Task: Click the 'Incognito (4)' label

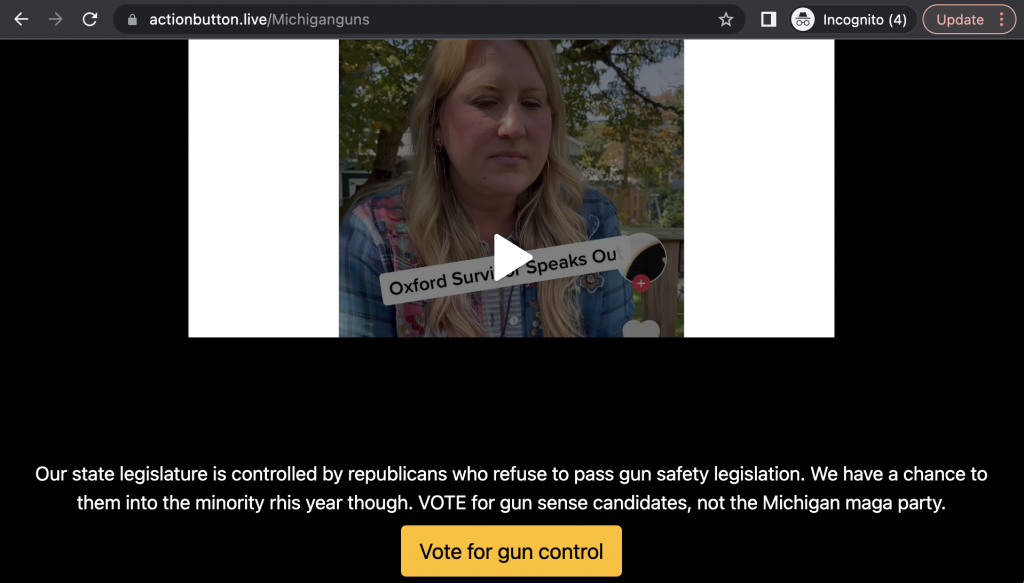Action: (865, 20)
